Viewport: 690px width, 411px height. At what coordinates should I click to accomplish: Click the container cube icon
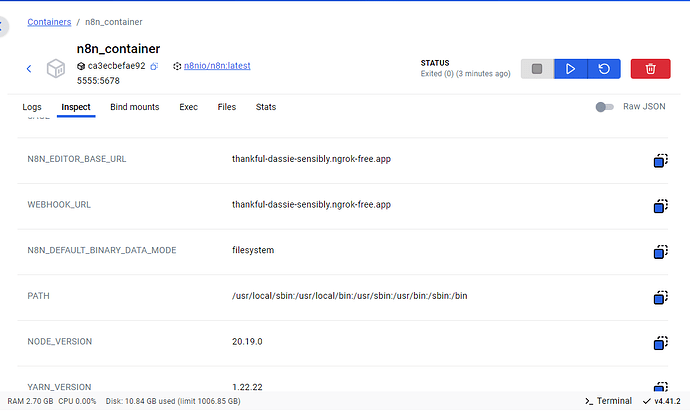coord(56,69)
